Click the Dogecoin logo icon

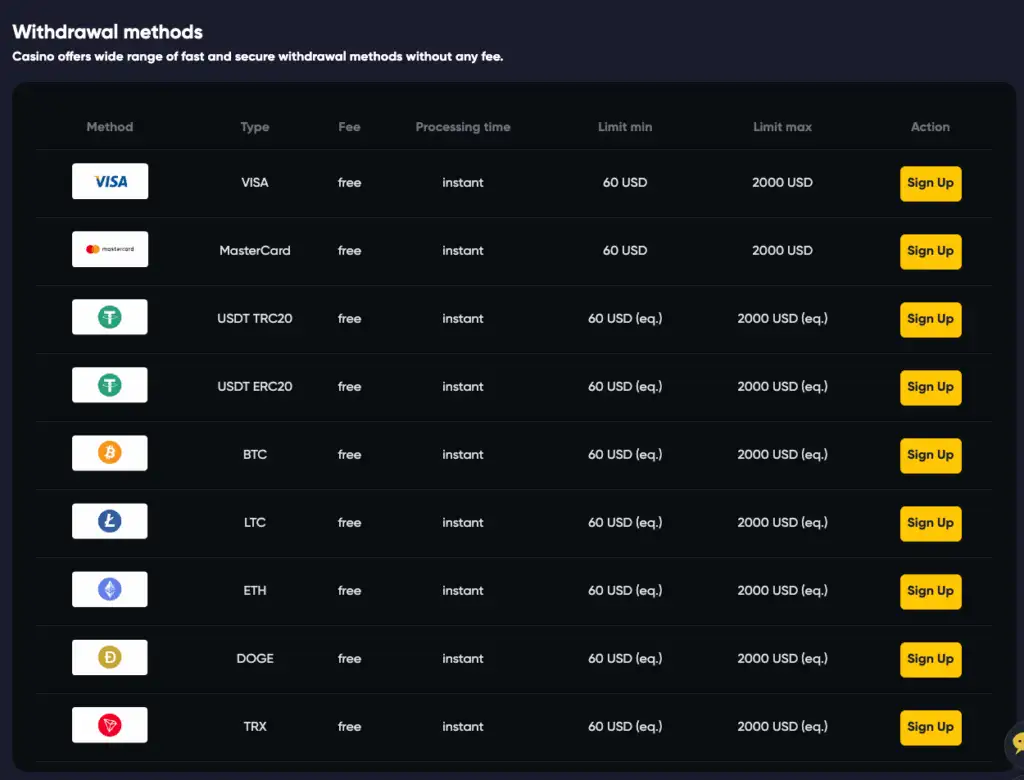pos(110,657)
